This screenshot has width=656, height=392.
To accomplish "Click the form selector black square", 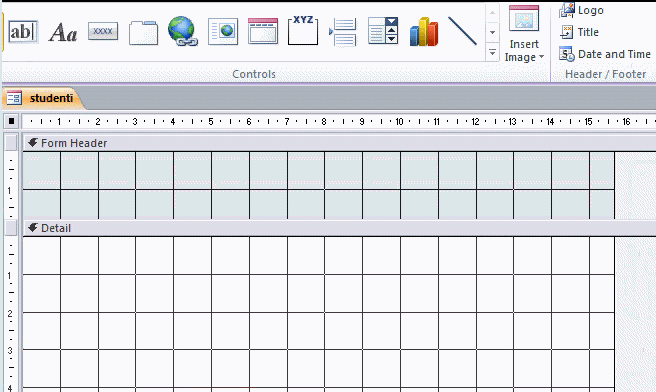I will pos(11,121).
